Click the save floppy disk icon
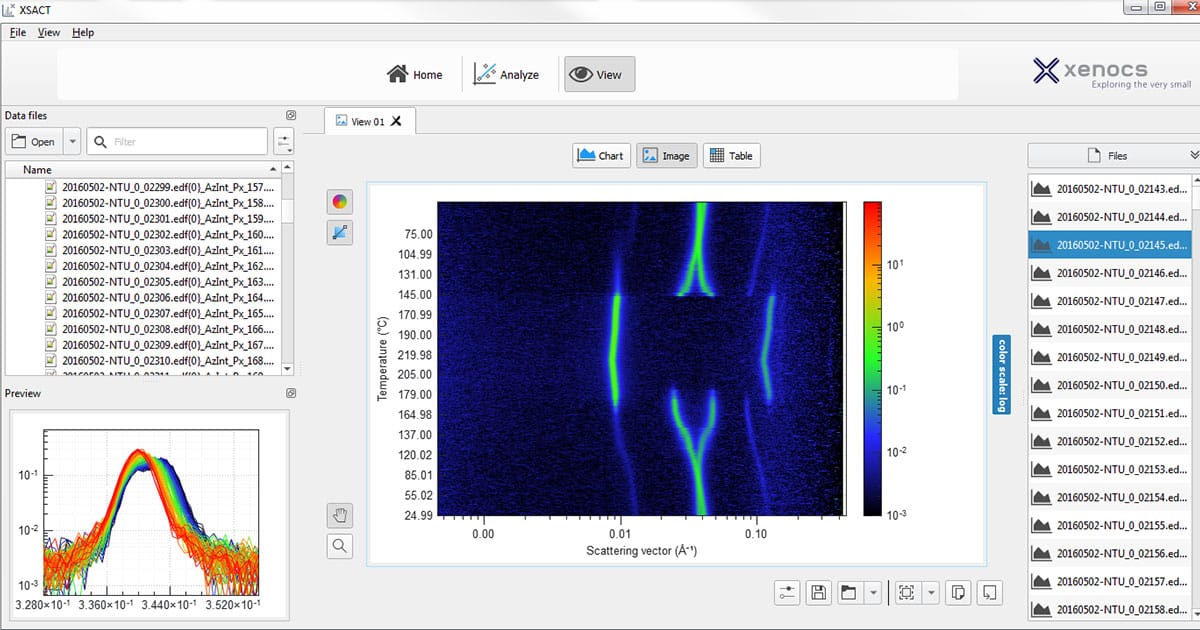 click(x=818, y=592)
